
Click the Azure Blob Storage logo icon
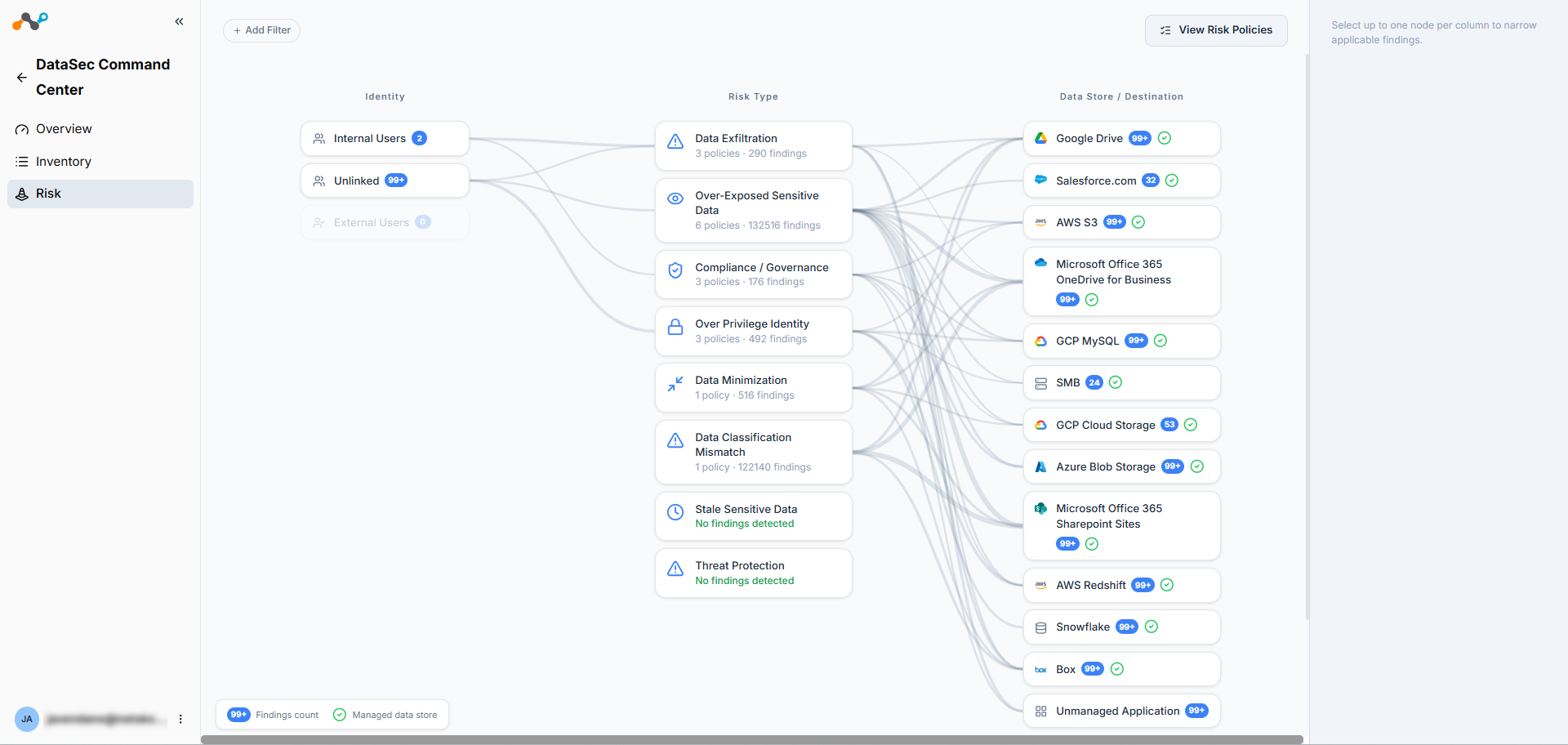coord(1040,467)
